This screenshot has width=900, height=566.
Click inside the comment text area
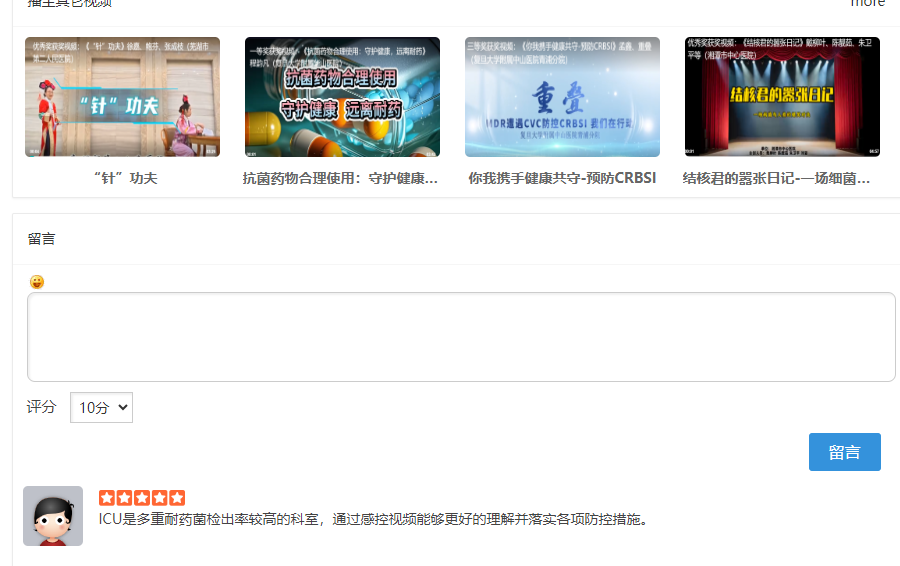(x=460, y=337)
